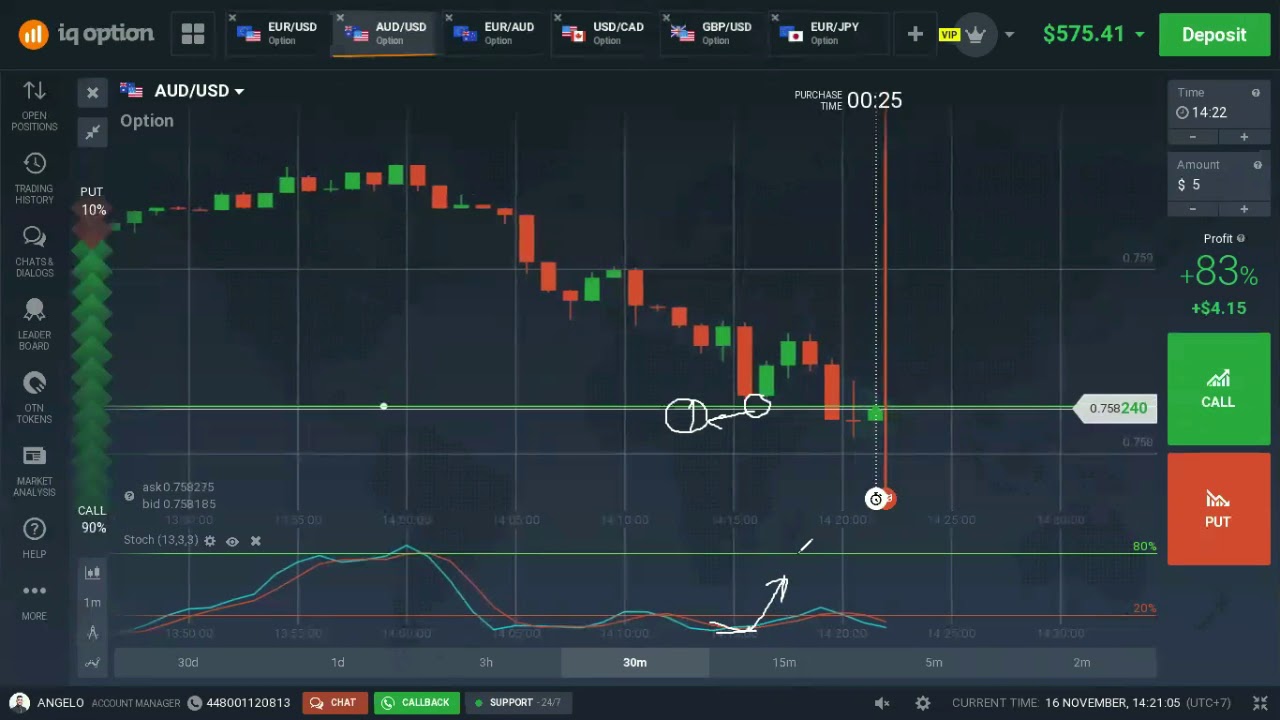Open the Open Positions panel
This screenshot has height=720, width=1280.
coord(34,105)
